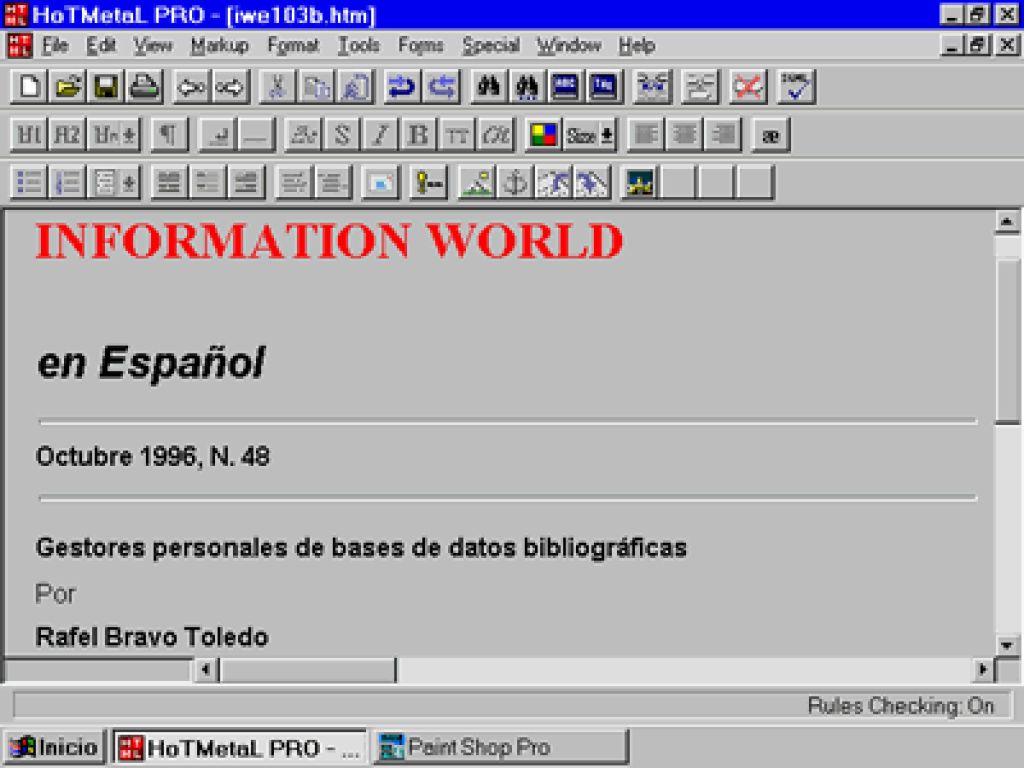Open the View menu
The width and height of the screenshot is (1024, 768).
[x=153, y=46]
